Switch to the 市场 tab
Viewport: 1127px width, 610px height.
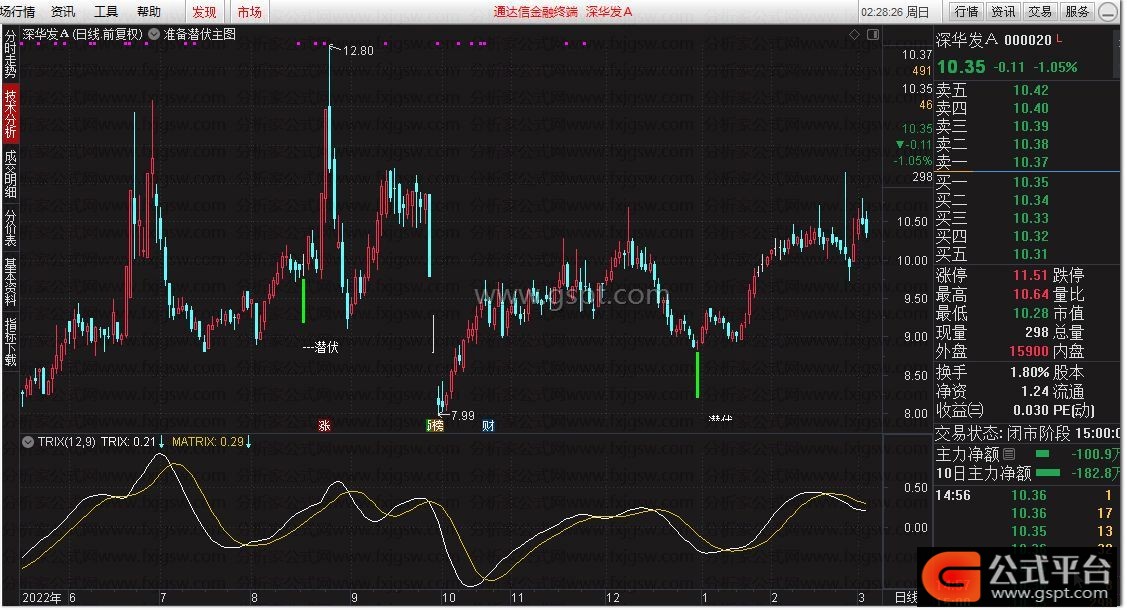point(249,11)
